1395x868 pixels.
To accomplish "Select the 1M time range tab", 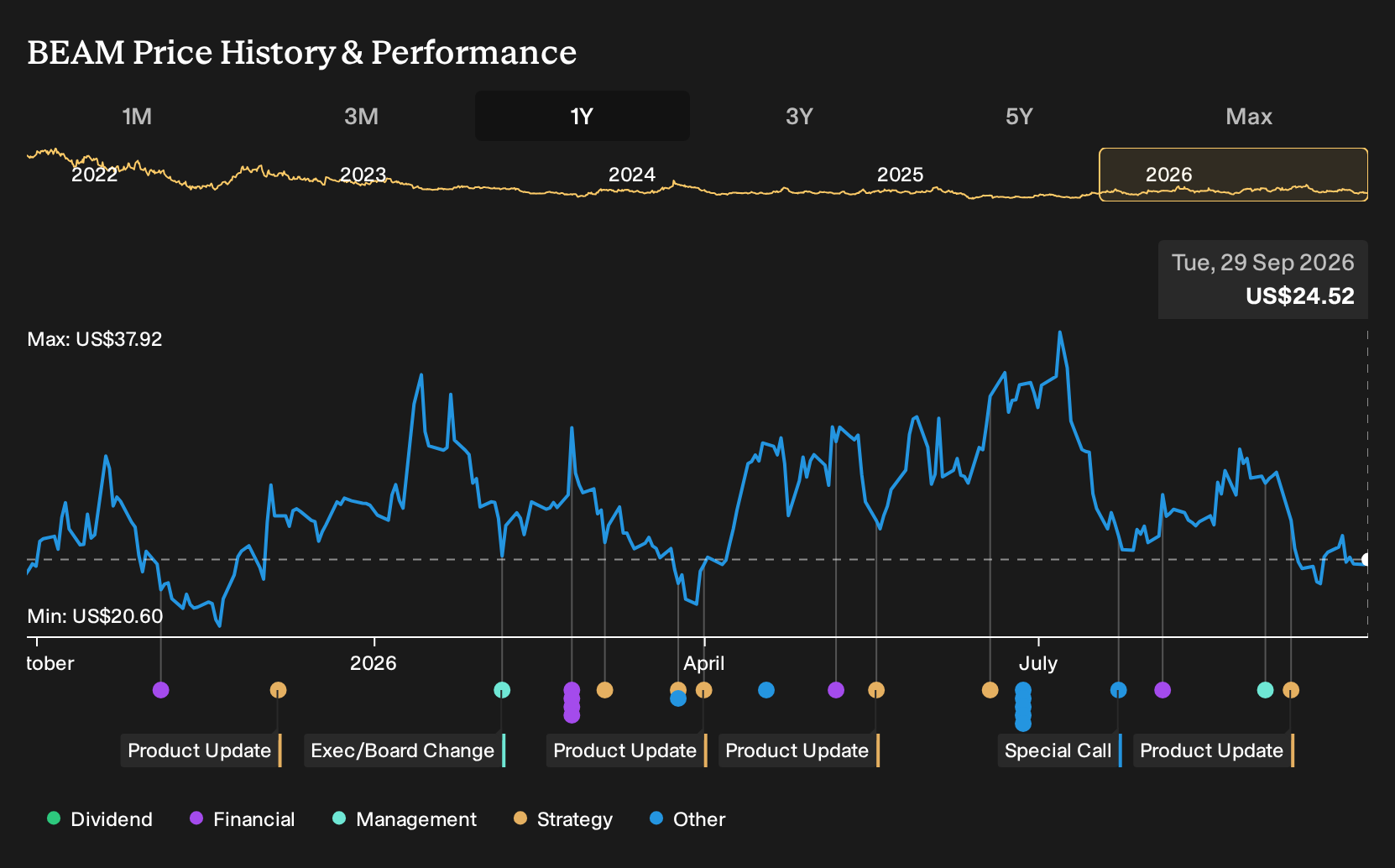I will [x=137, y=116].
